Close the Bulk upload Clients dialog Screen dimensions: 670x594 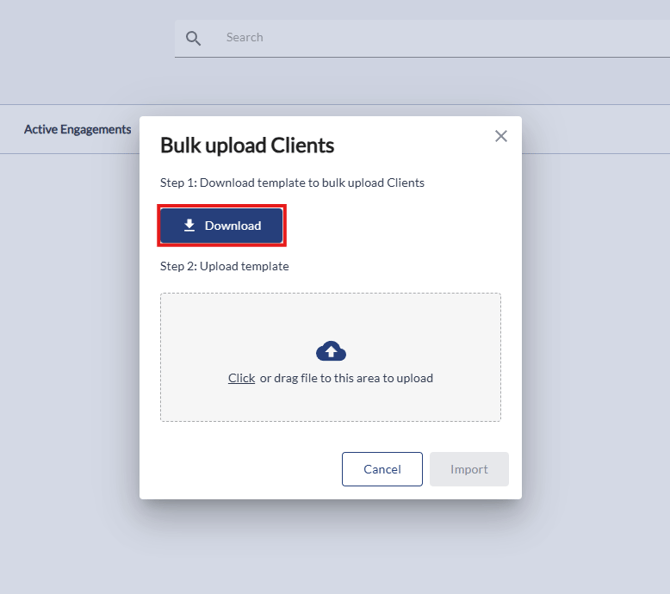click(x=501, y=136)
